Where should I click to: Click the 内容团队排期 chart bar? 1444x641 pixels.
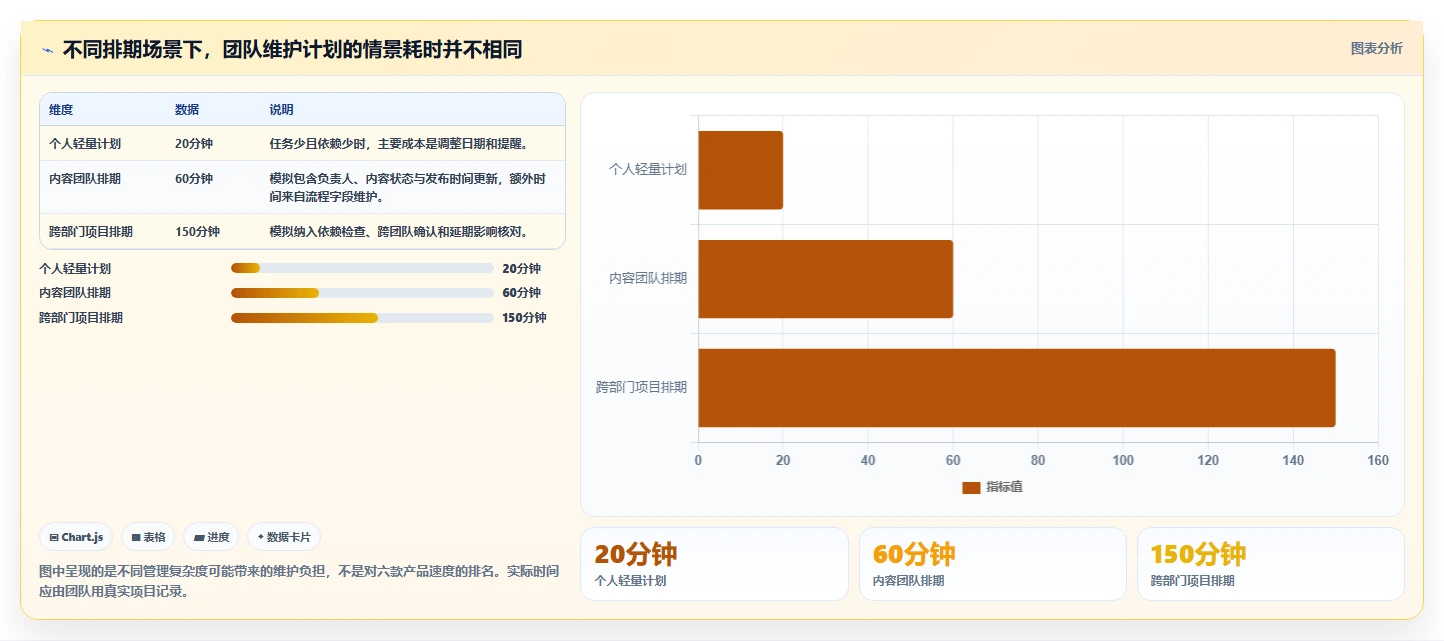pyautogui.click(x=825, y=279)
